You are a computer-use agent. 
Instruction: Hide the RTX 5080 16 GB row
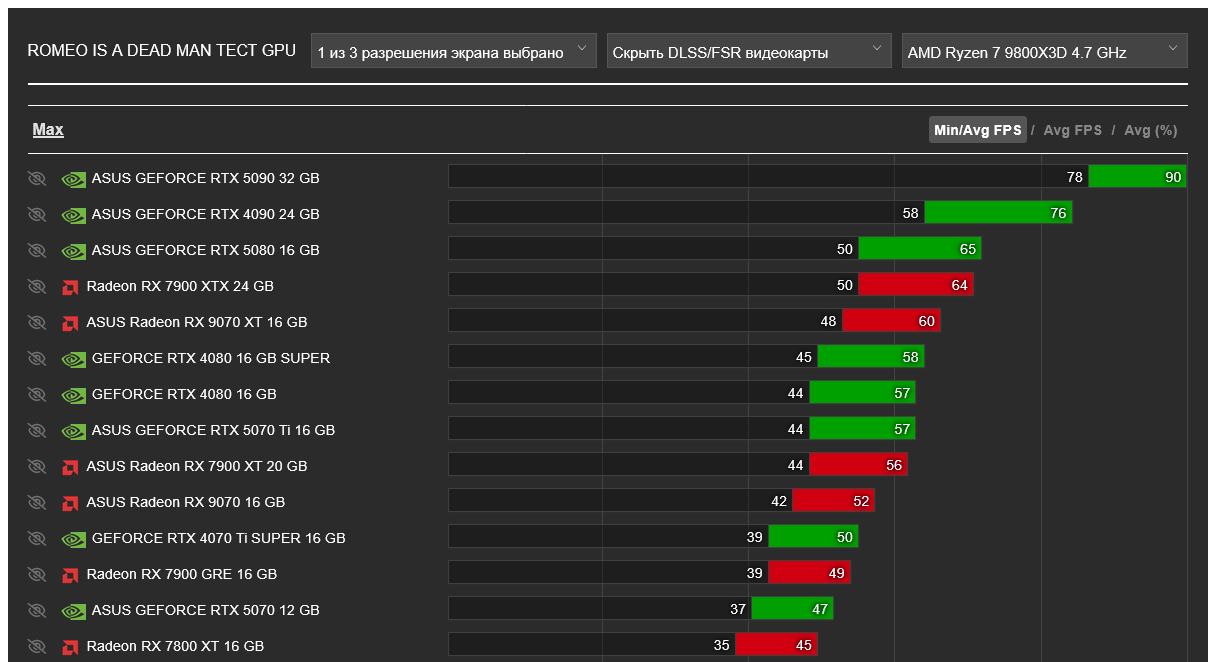(x=37, y=251)
